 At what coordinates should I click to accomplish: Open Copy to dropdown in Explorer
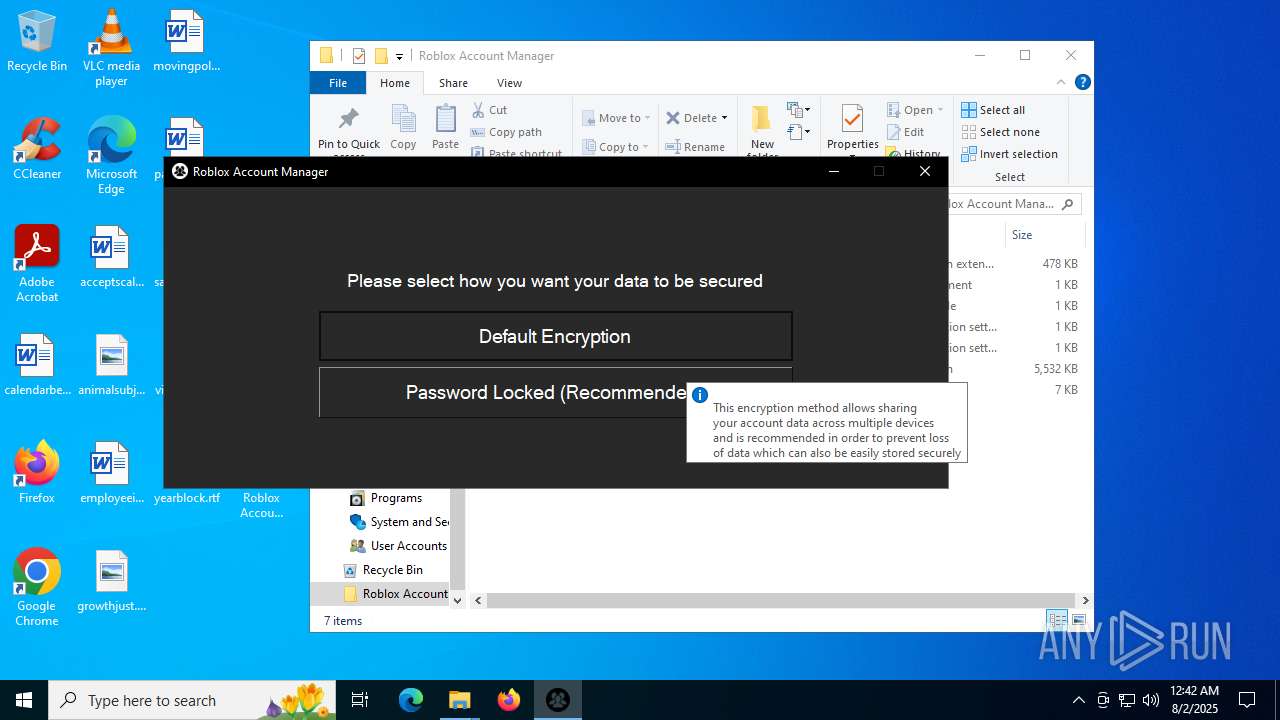616,147
